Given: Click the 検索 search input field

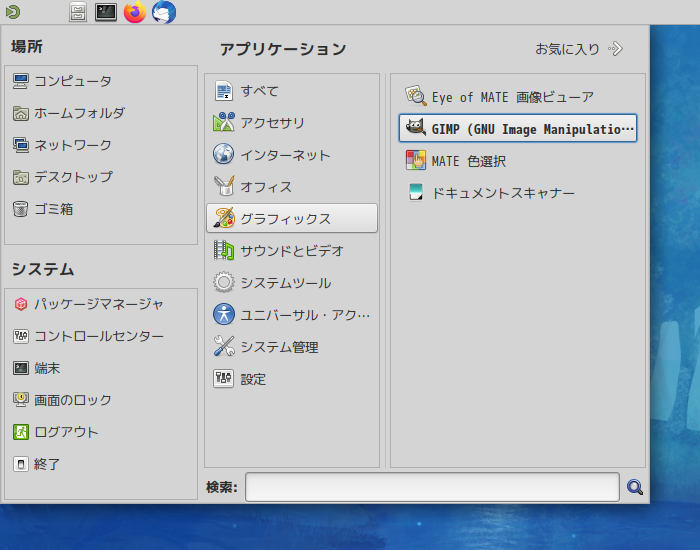Looking at the screenshot, I should tap(432, 487).
